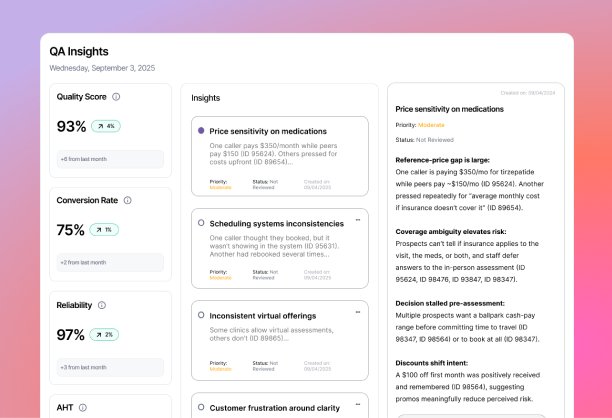This screenshot has width=612, height=418.
Task: Open options menu on Inconsistent virtual offerings card
Action: 358,312
